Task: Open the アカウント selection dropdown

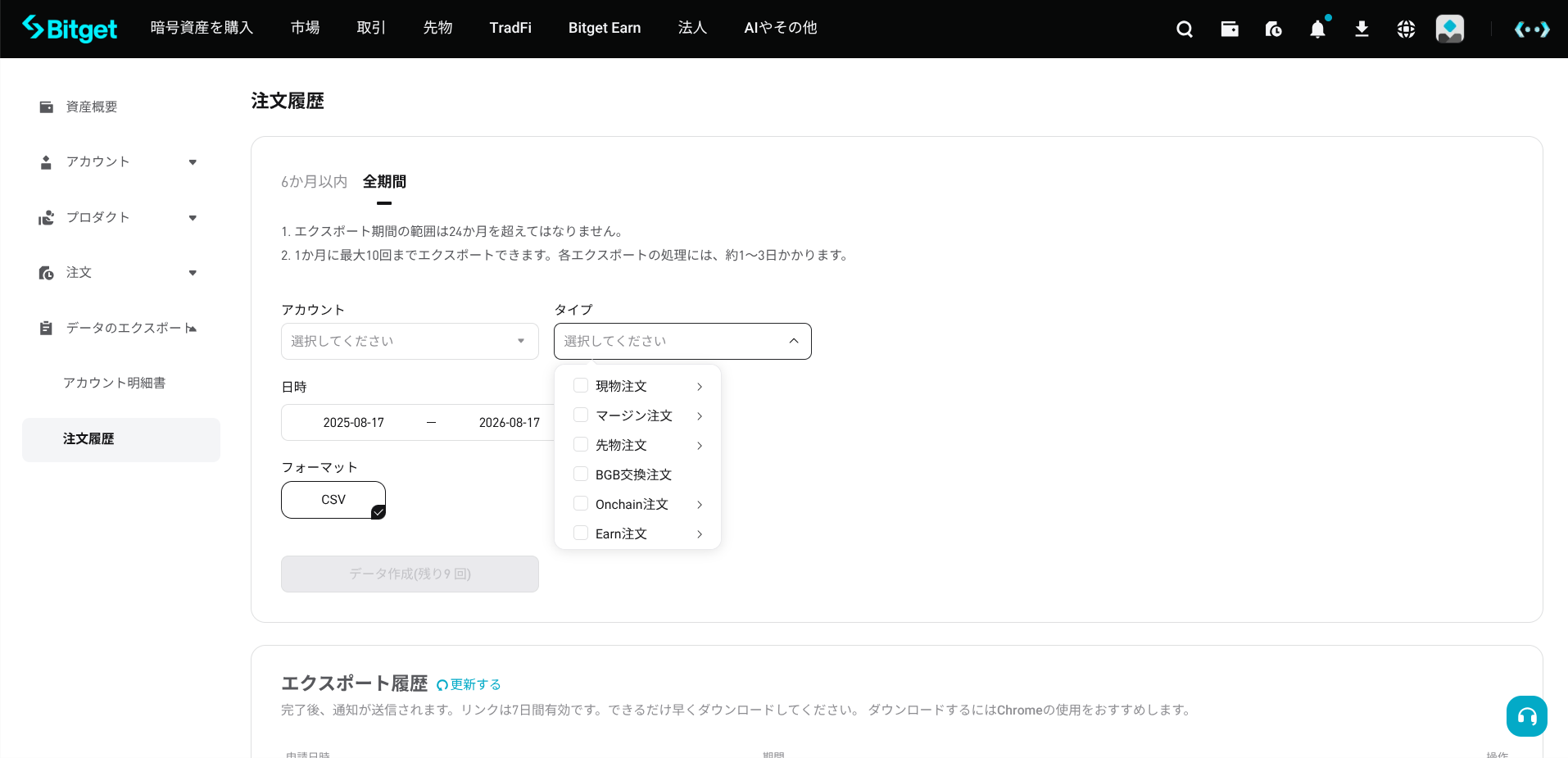Action: [410, 341]
